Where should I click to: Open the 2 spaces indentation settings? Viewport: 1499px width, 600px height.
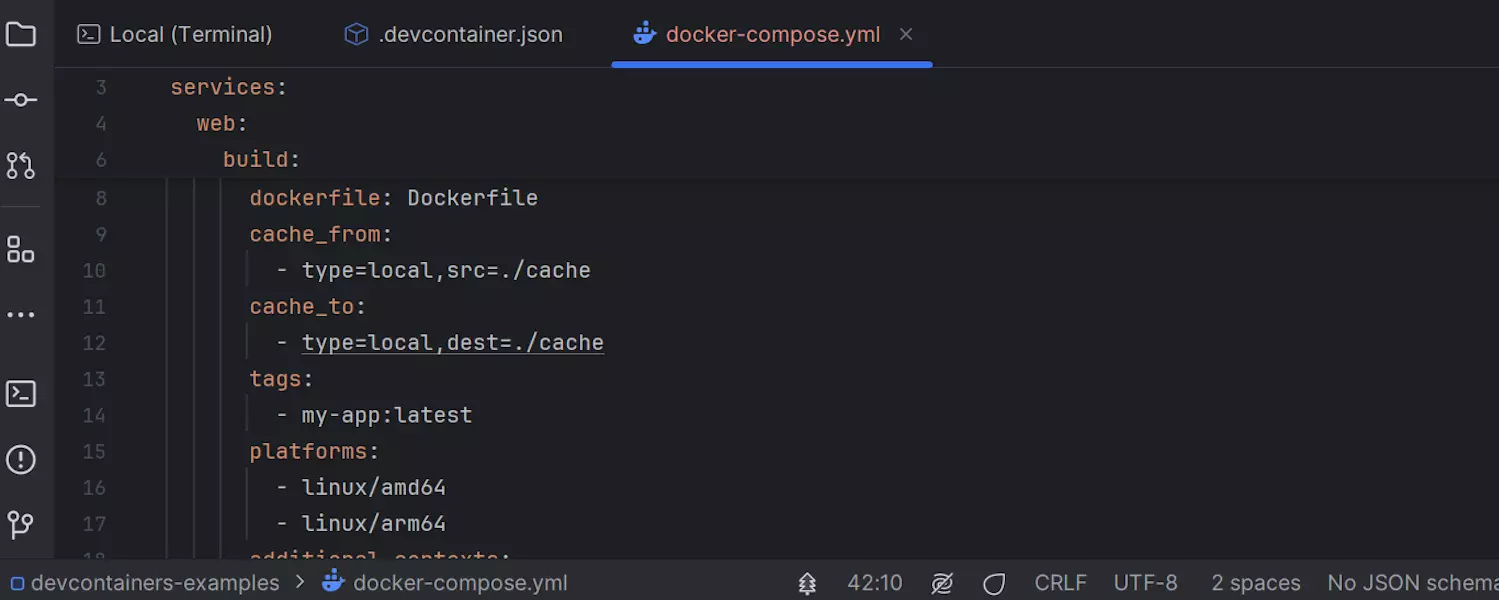1255,583
